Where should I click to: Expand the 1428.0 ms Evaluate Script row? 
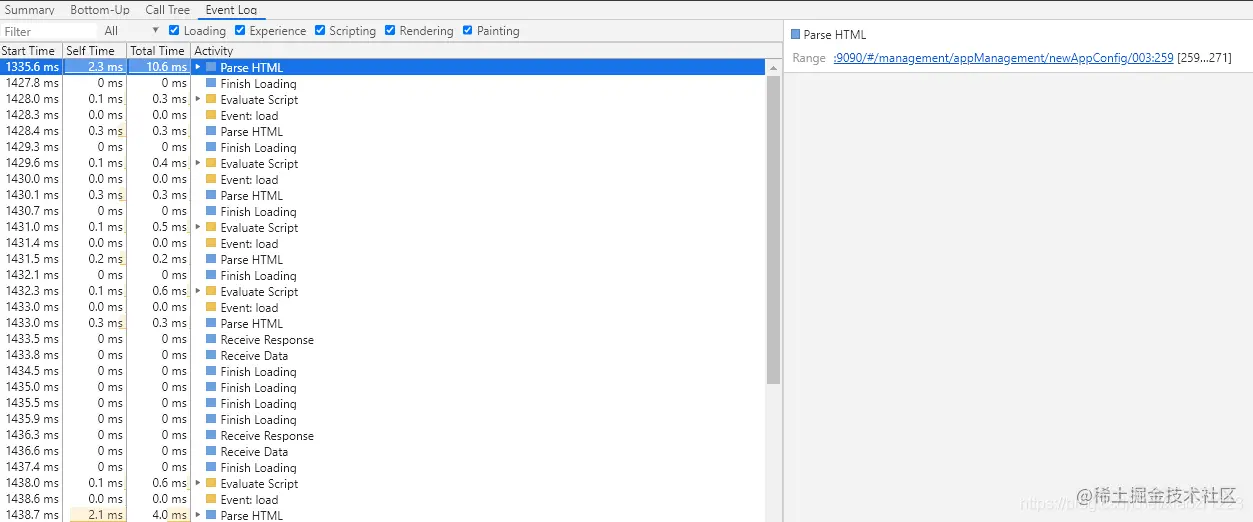(x=198, y=99)
